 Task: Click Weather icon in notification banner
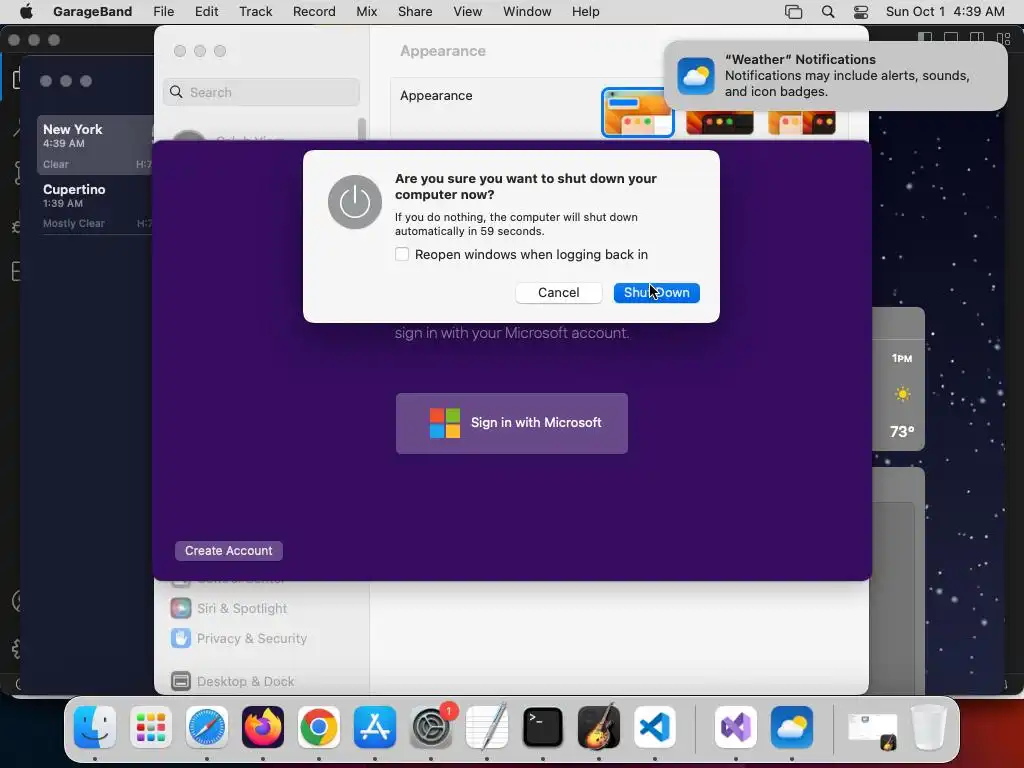click(x=696, y=76)
